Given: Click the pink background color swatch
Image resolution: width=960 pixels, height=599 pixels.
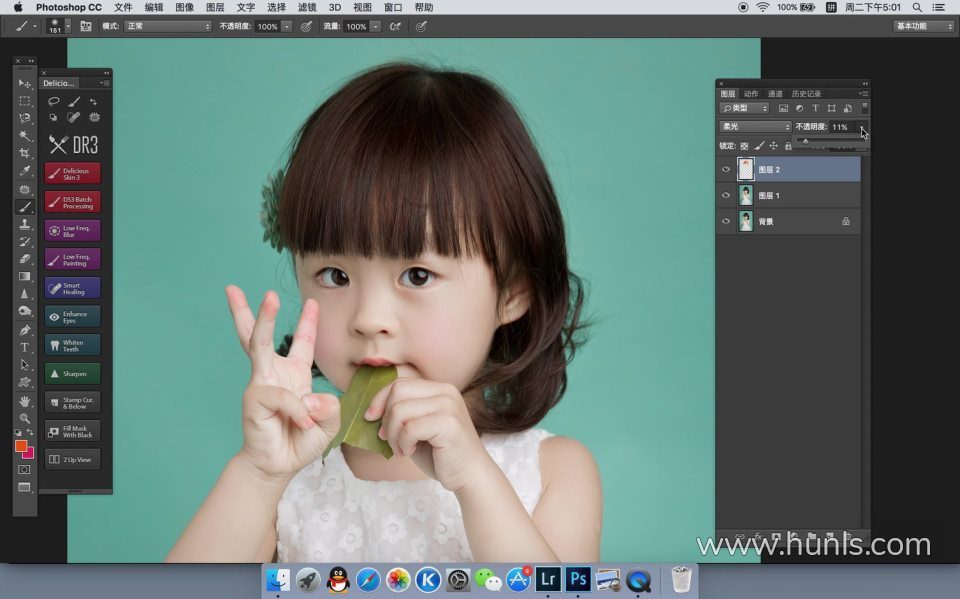Looking at the screenshot, I should (29, 454).
